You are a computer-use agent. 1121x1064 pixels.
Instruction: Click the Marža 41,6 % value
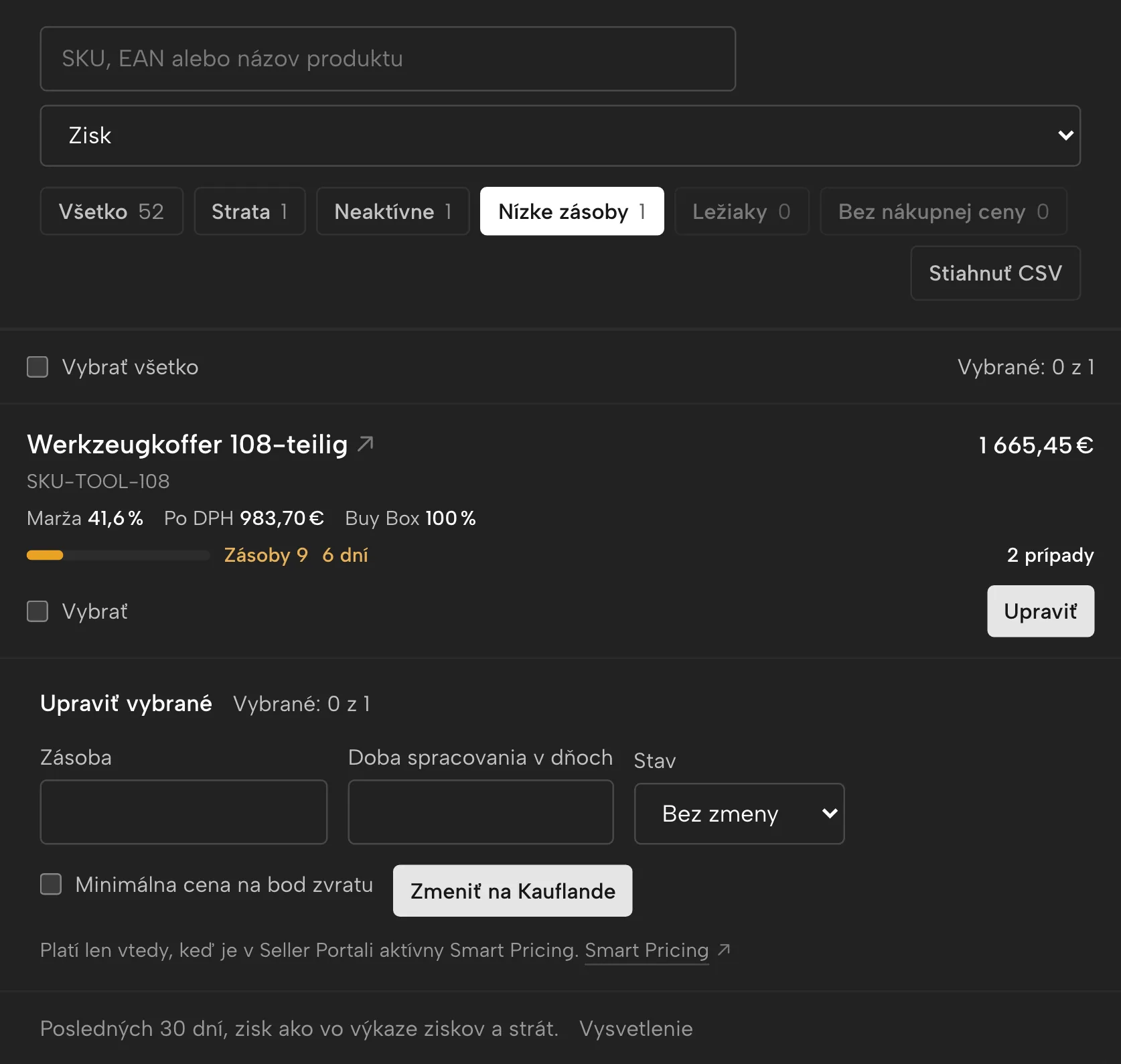click(85, 518)
